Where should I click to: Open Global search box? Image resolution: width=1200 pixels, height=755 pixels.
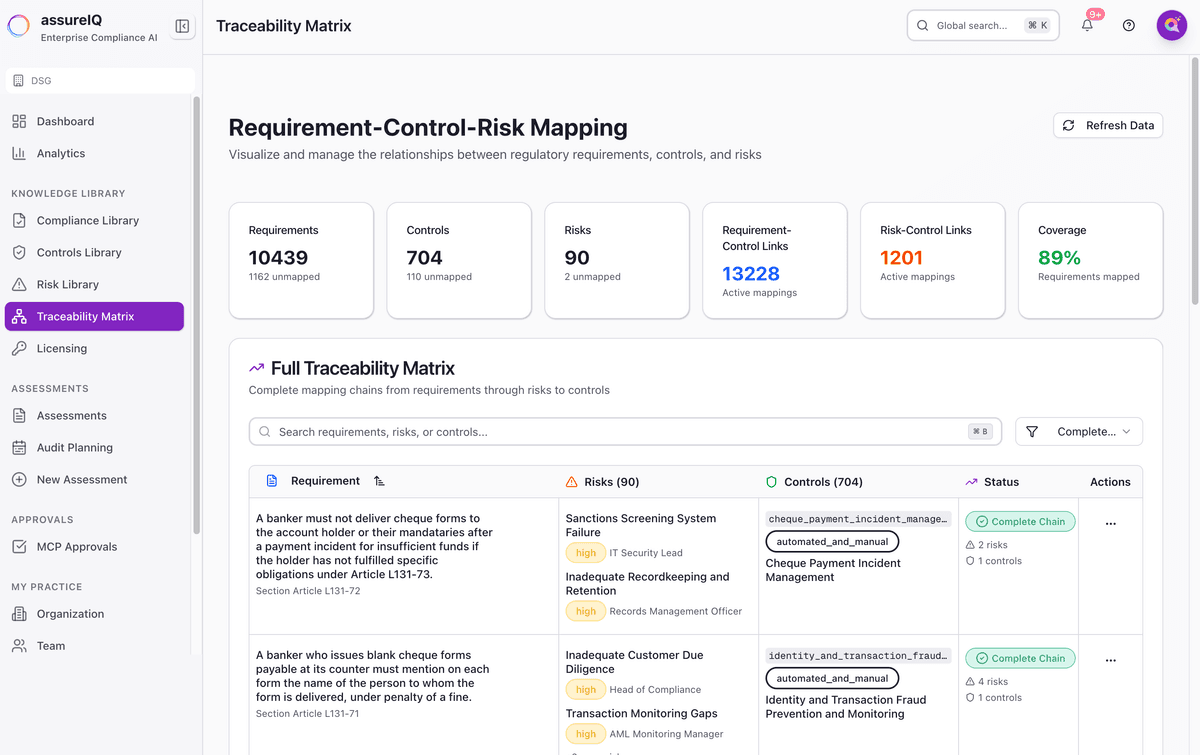[x=983, y=26]
